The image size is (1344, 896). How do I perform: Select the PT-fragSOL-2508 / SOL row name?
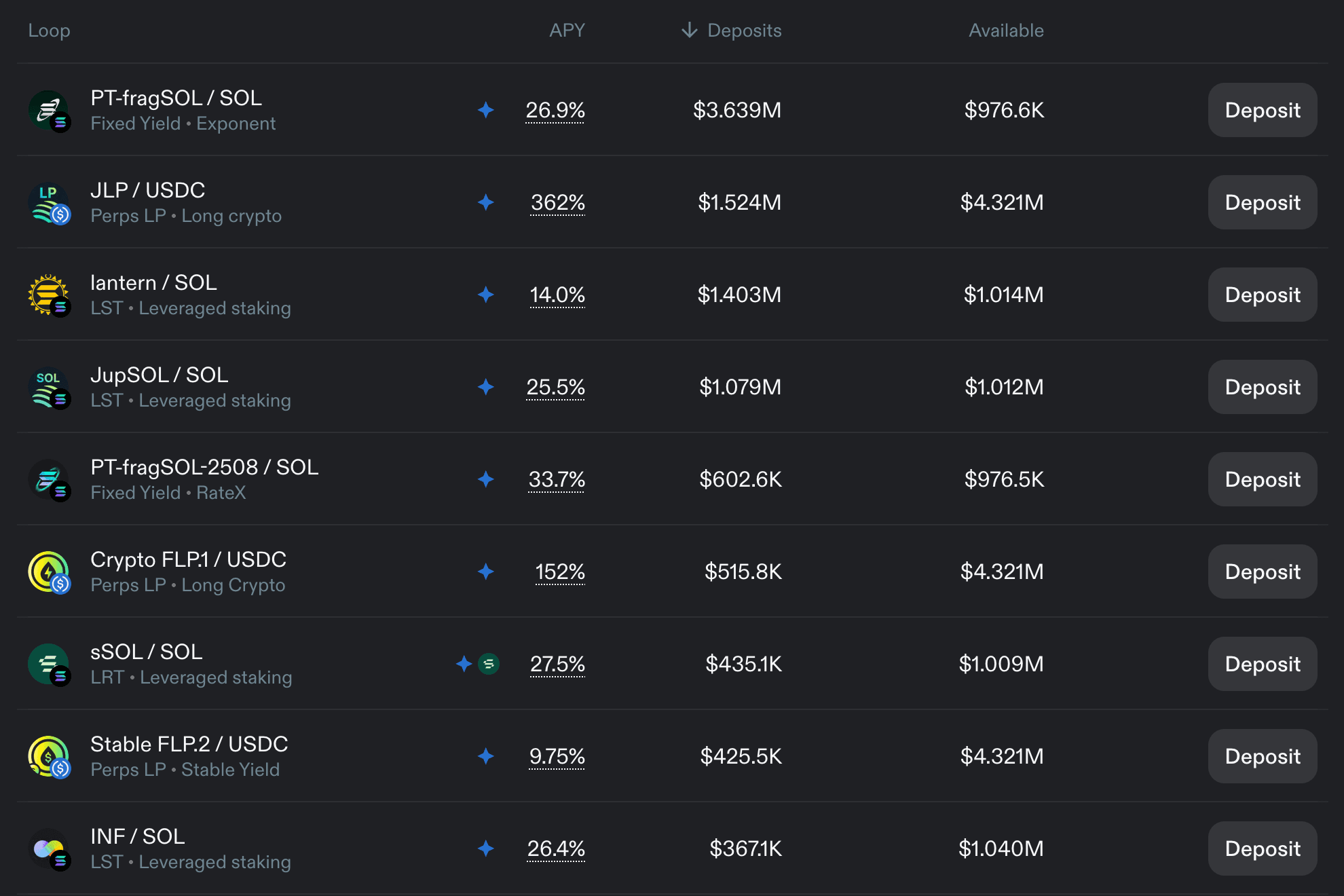[x=204, y=468]
